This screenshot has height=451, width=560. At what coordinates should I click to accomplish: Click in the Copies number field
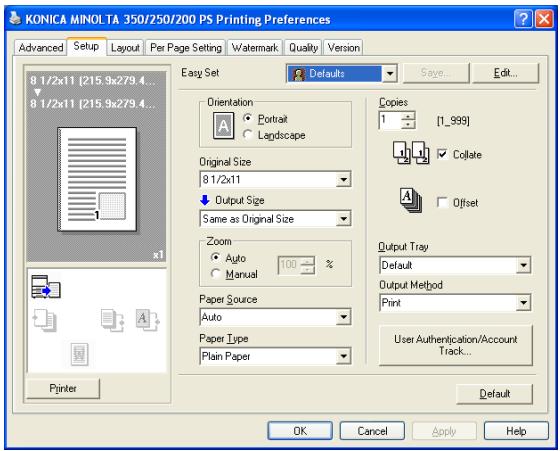390,120
